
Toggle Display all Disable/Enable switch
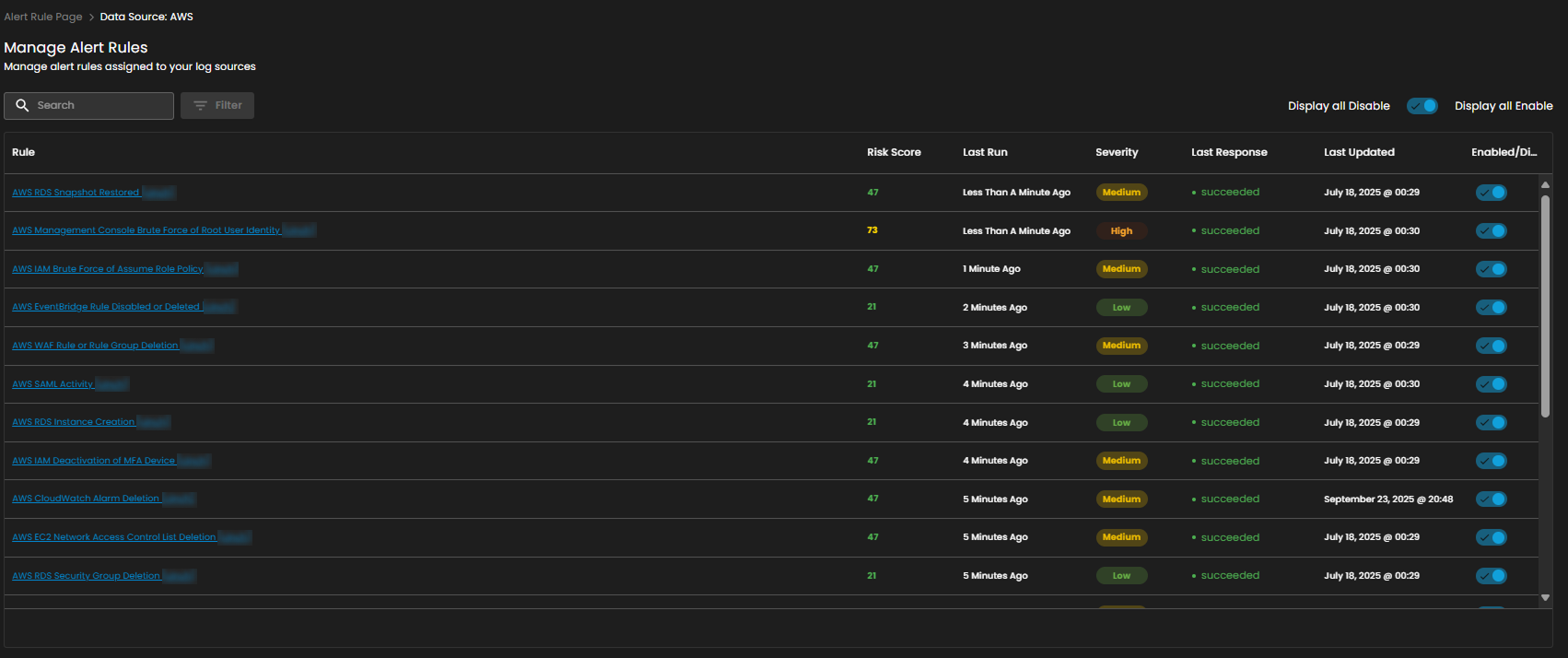tap(1422, 106)
